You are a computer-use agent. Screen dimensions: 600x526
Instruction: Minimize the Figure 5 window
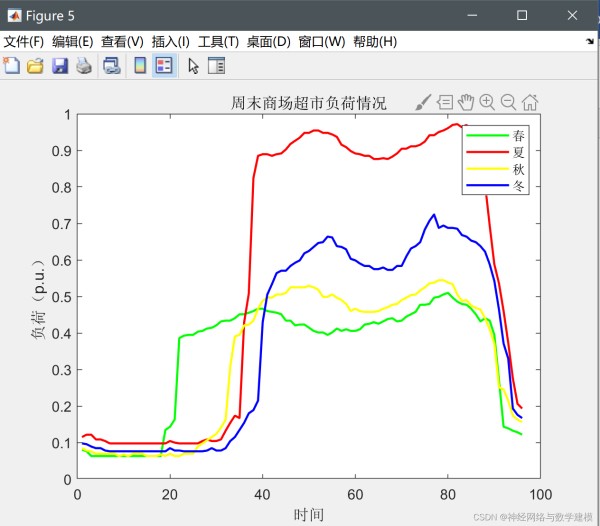point(472,15)
